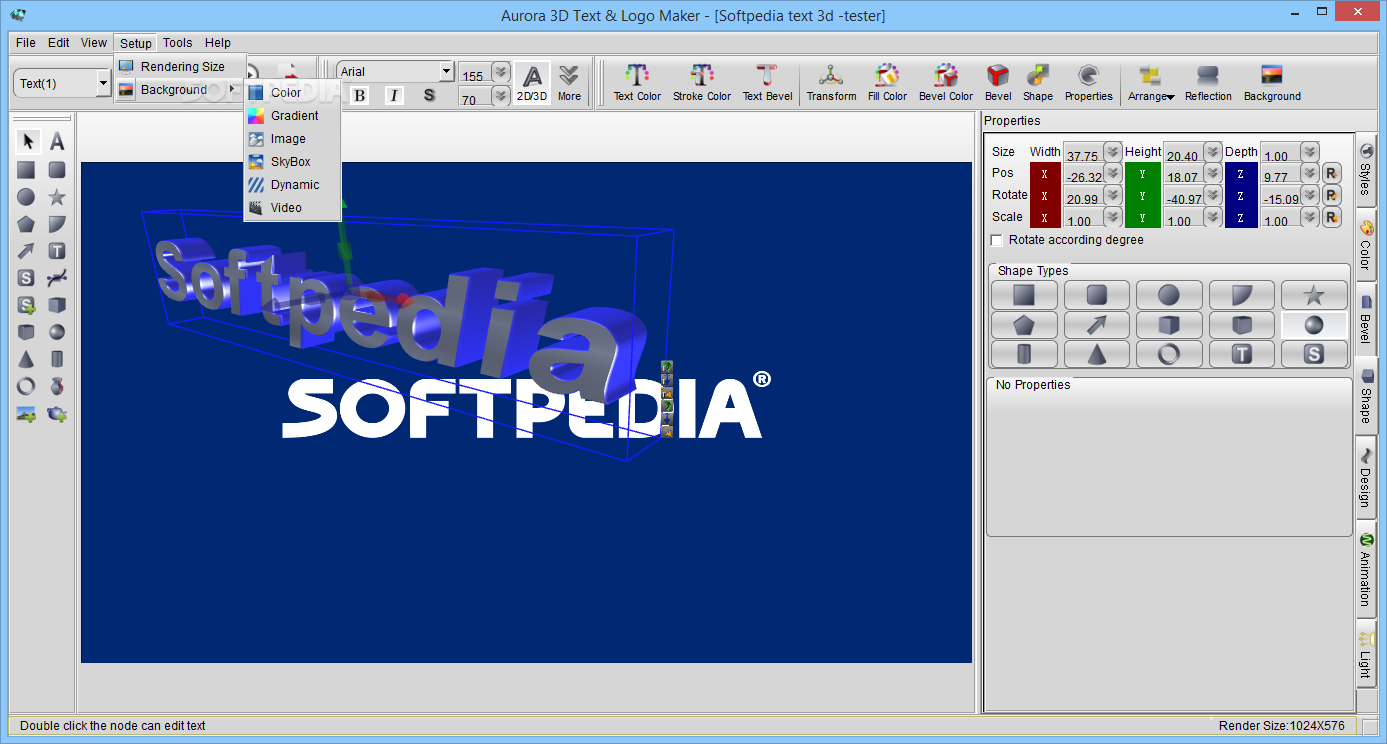Open the Tools menu
Image resolution: width=1387 pixels, height=744 pixels.
tap(178, 43)
